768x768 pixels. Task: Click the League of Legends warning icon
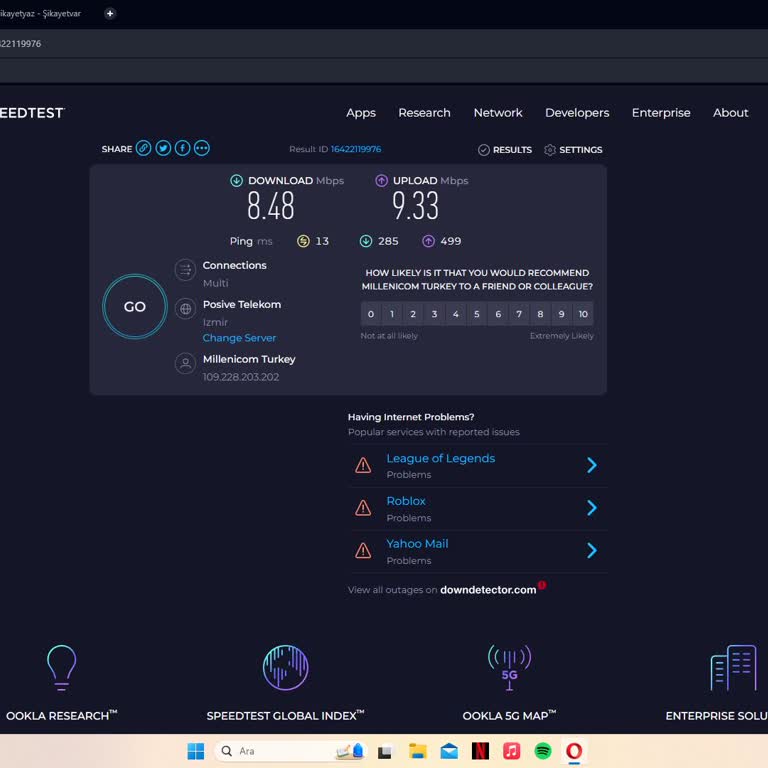pos(363,465)
